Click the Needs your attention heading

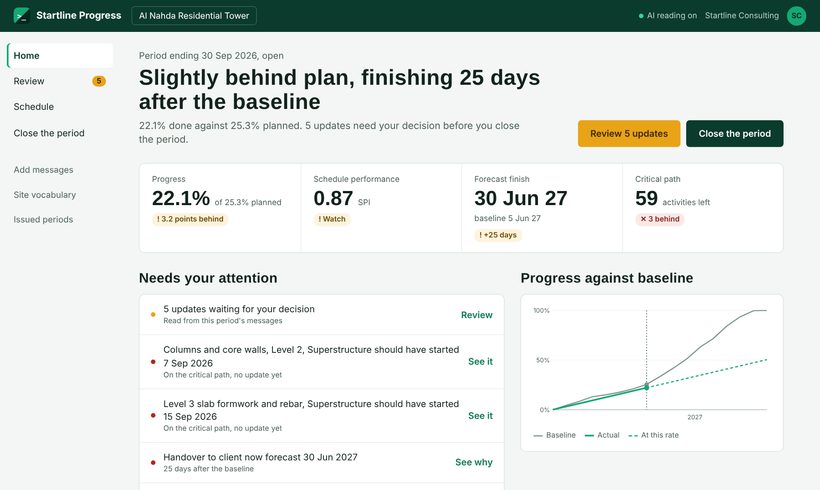click(208, 278)
